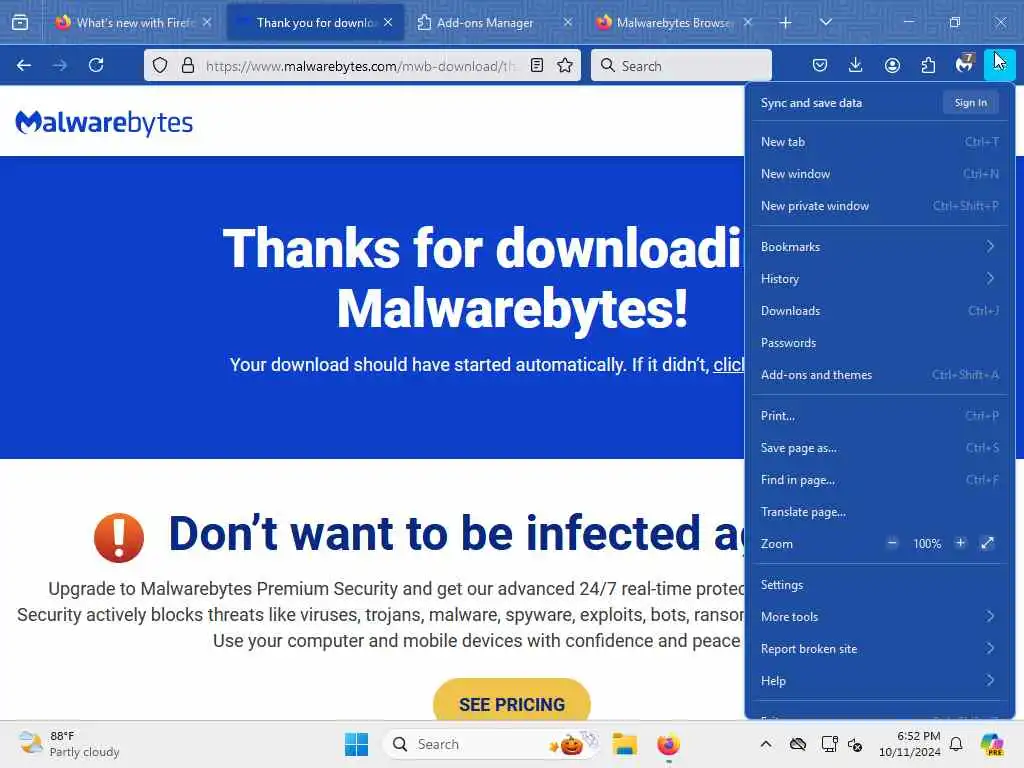The width and height of the screenshot is (1024, 768).
Task: Open the Firefox View icon
Action: coord(20,22)
